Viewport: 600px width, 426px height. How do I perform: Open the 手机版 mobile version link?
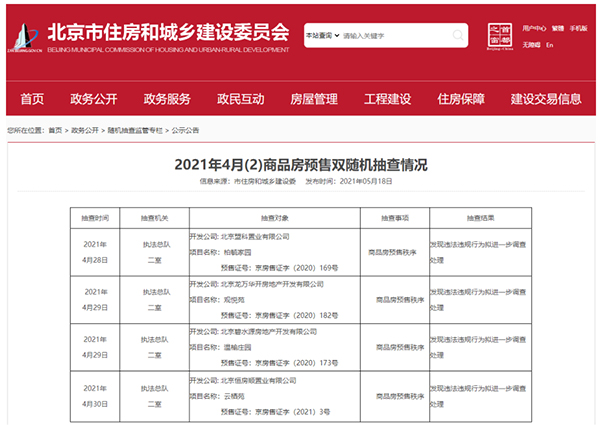point(579,28)
